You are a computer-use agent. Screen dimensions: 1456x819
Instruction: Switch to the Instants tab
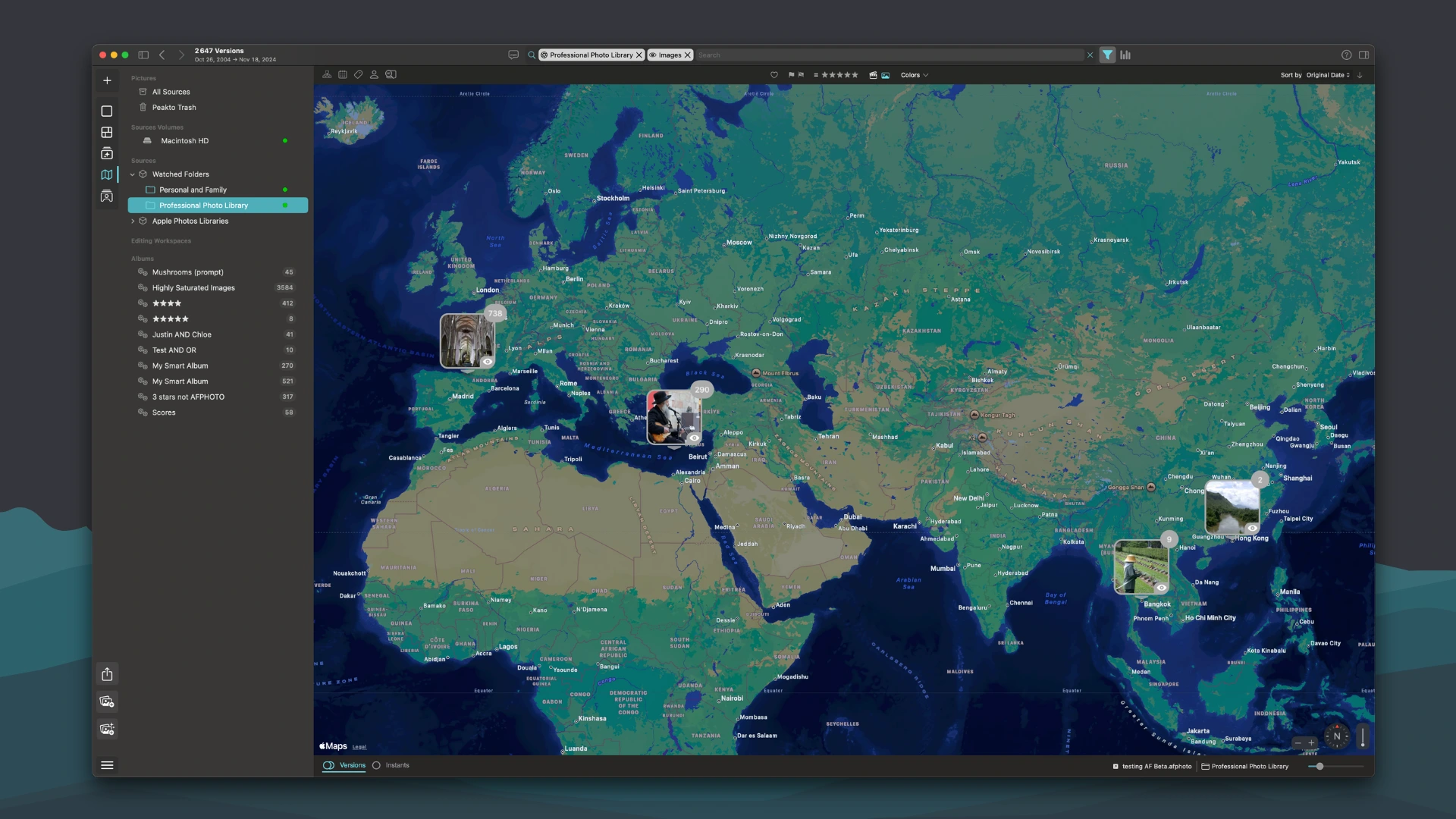tap(391, 765)
